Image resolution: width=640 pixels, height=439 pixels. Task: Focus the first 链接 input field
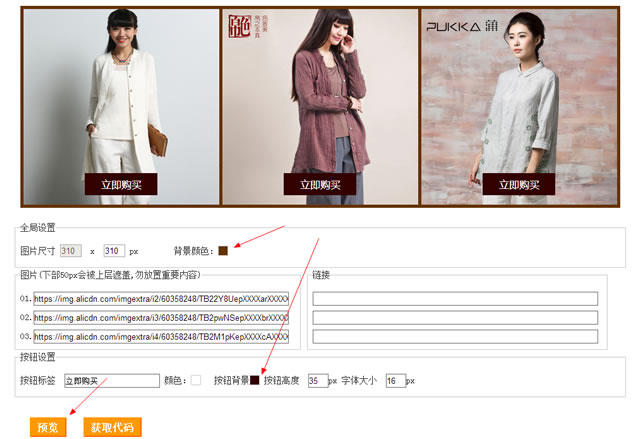pos(455,299)
